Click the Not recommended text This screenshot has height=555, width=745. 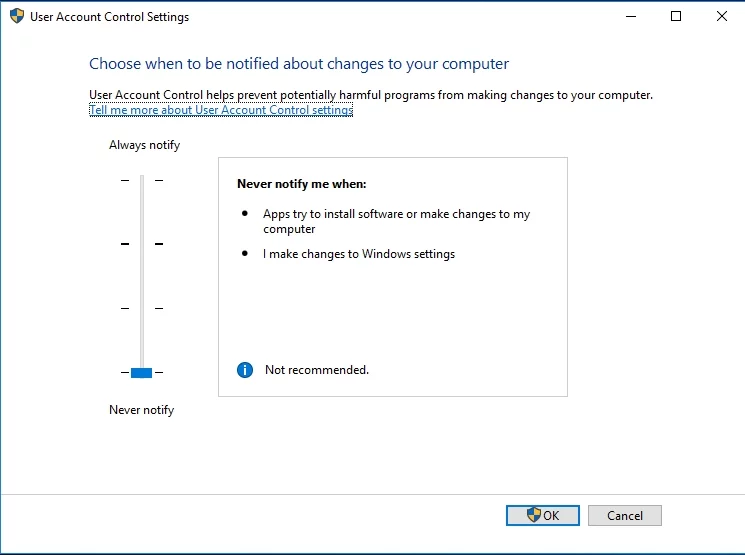tap(316, 370)
